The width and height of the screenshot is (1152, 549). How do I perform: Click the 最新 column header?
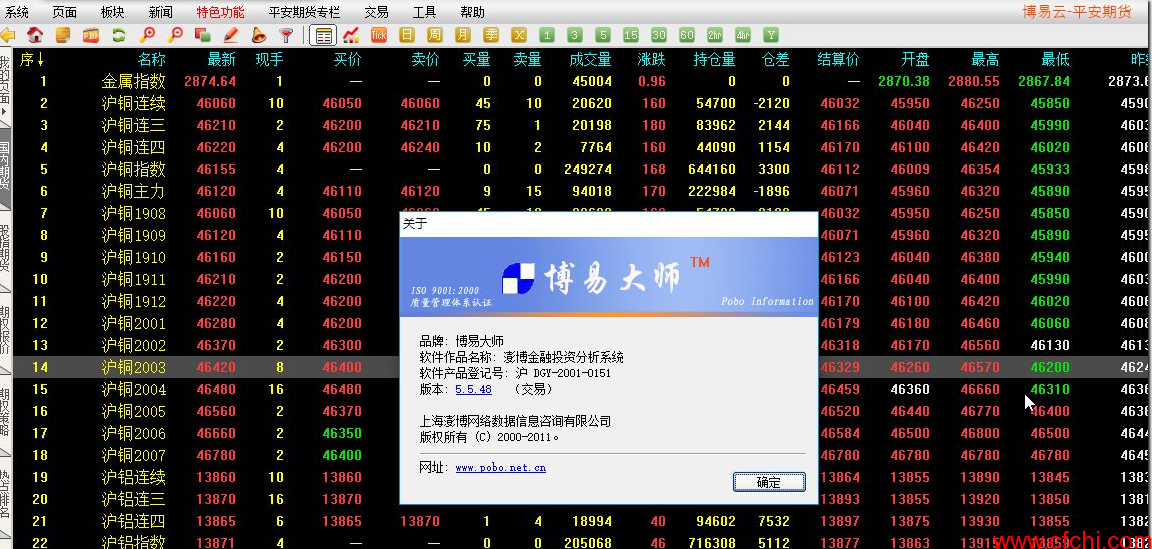point(222,59)
